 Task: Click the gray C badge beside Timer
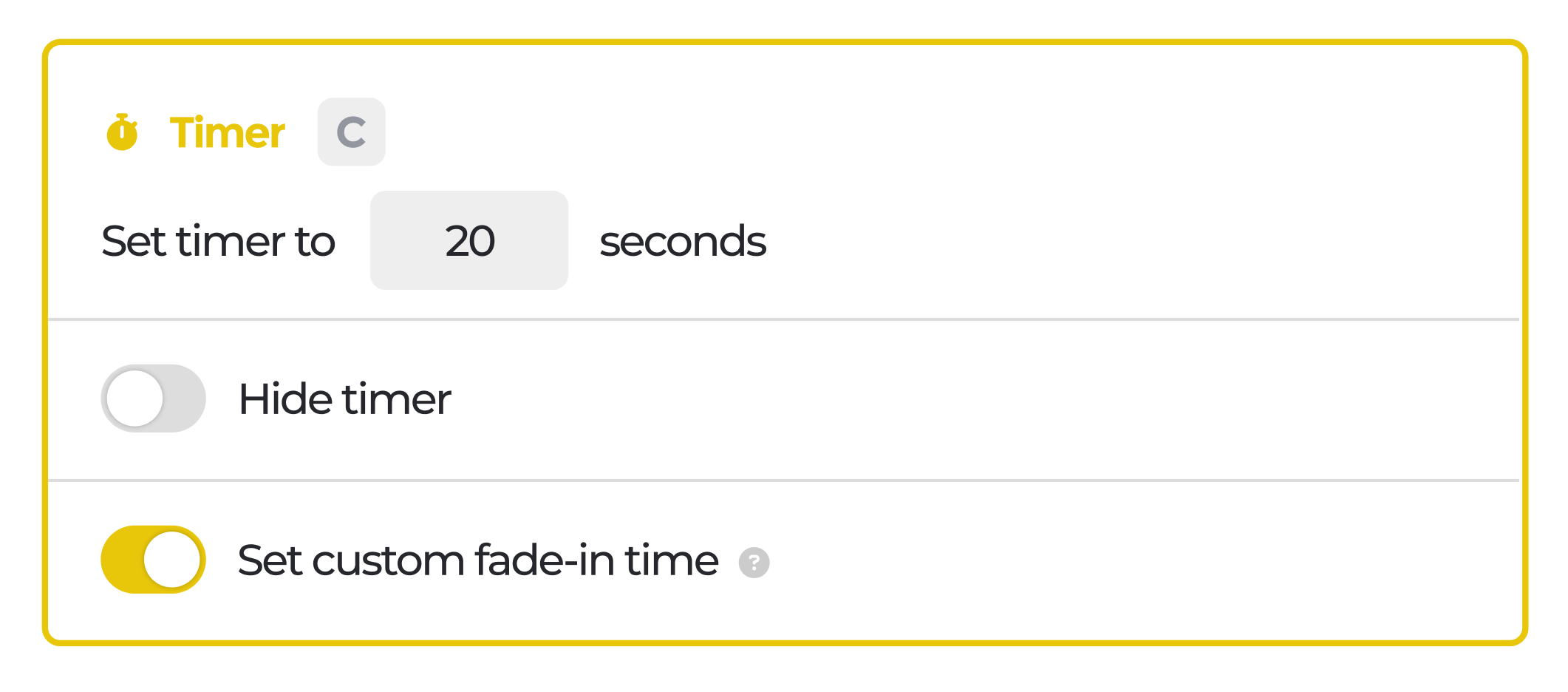pyautogui.click(x=351, y=132)
